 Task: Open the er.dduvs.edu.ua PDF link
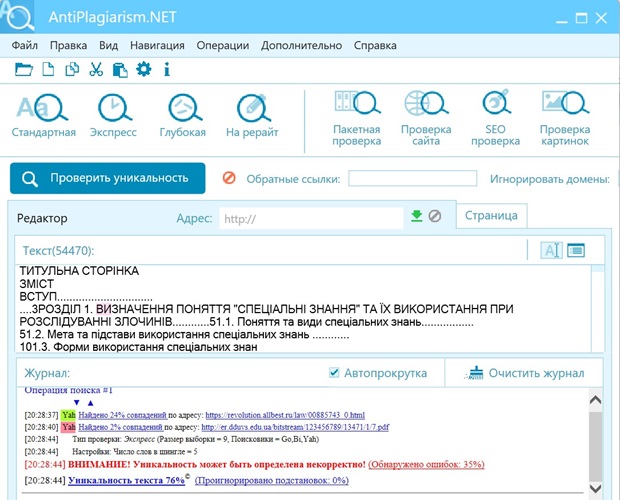[295, 427]
